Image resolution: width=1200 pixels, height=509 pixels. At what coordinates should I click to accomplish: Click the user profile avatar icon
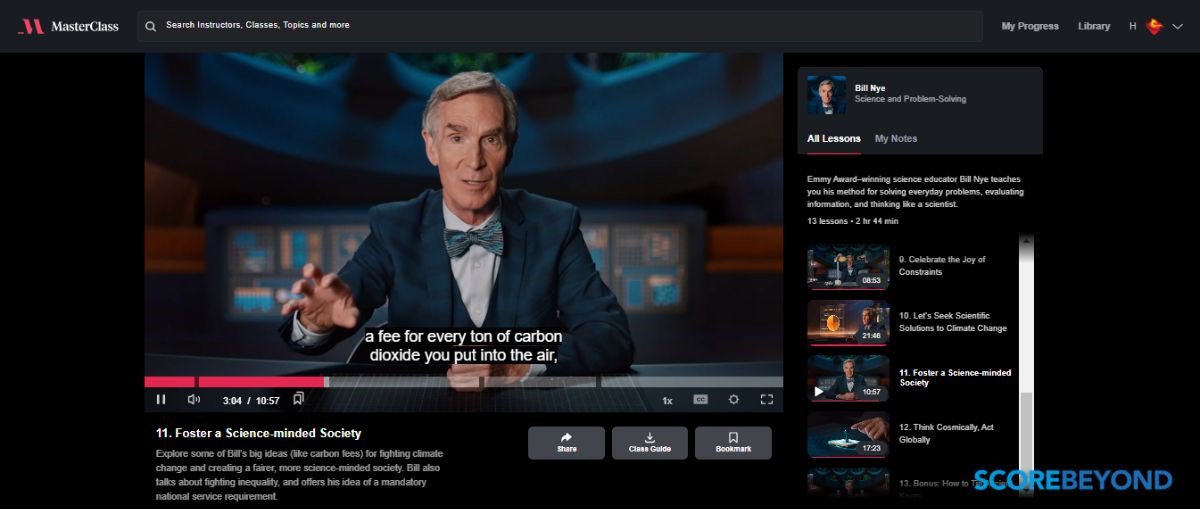[x=1154, y=26]
